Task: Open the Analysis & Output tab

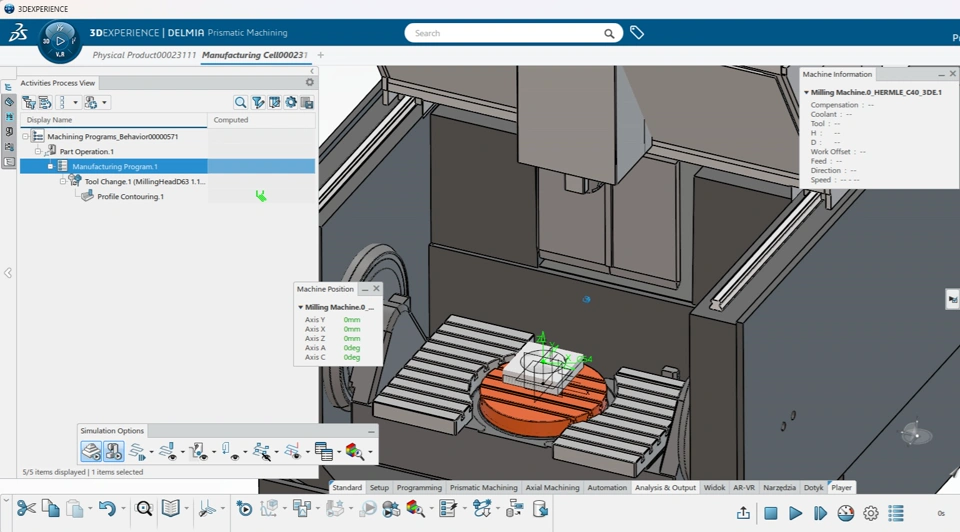Action: tap(665, 488)
